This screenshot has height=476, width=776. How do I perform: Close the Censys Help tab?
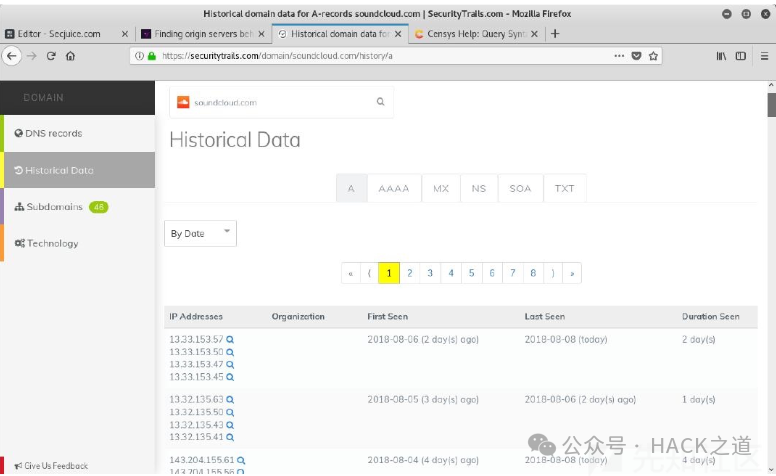(x=534, y=34)
